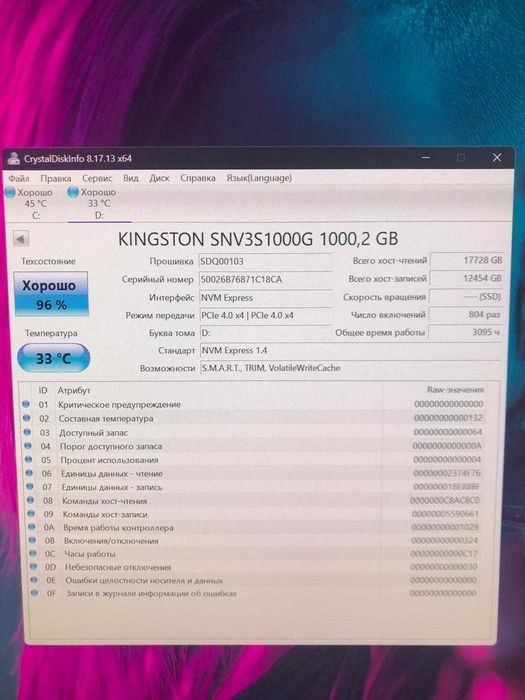This screenshot has height=700, width=525.
Task: Click the ID column header
Action: [x=43, y=390]
